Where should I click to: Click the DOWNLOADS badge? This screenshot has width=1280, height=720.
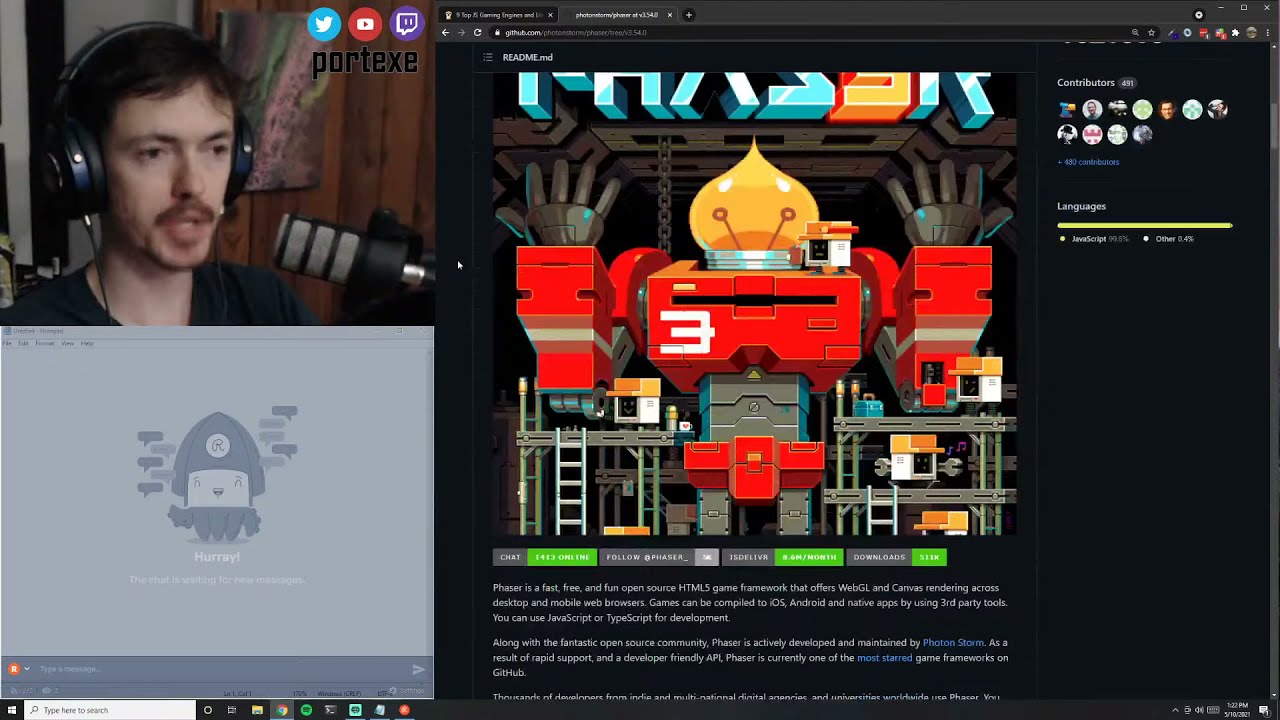896,557
